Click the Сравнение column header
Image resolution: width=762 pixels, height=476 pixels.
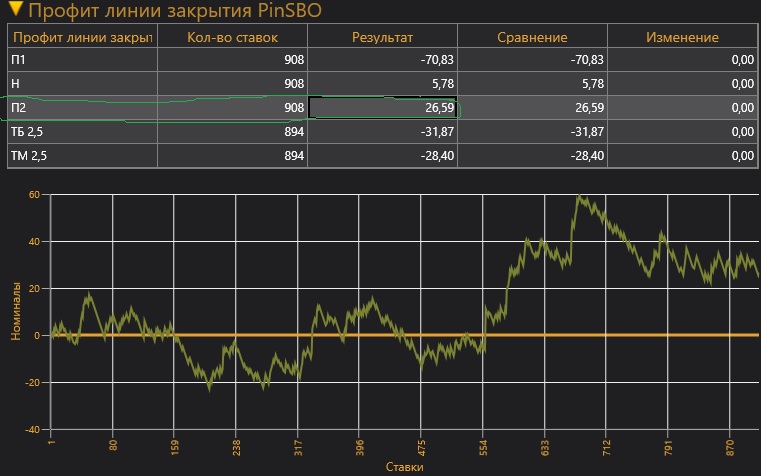click(532, 37)
